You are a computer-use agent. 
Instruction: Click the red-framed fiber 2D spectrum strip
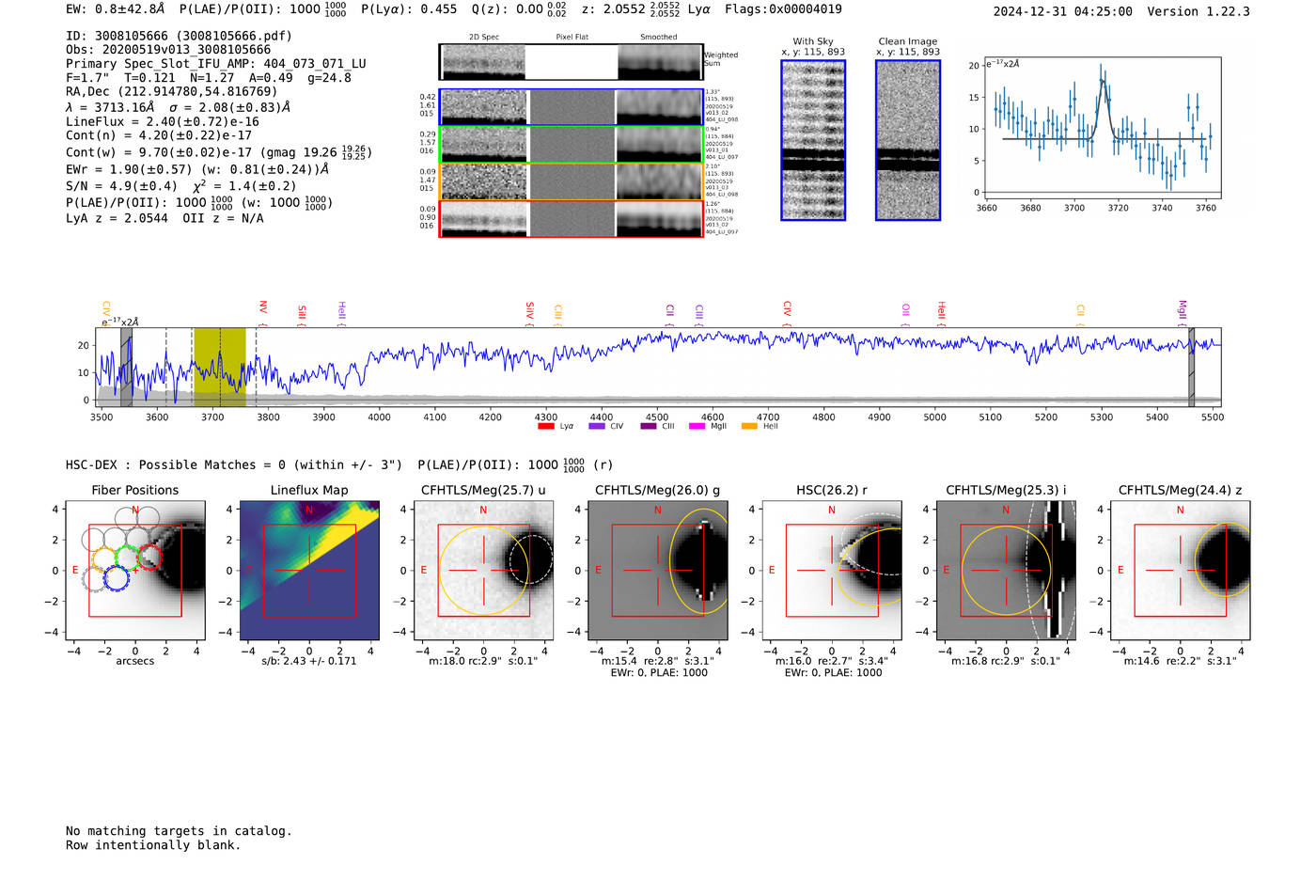(x=572, y=218)
